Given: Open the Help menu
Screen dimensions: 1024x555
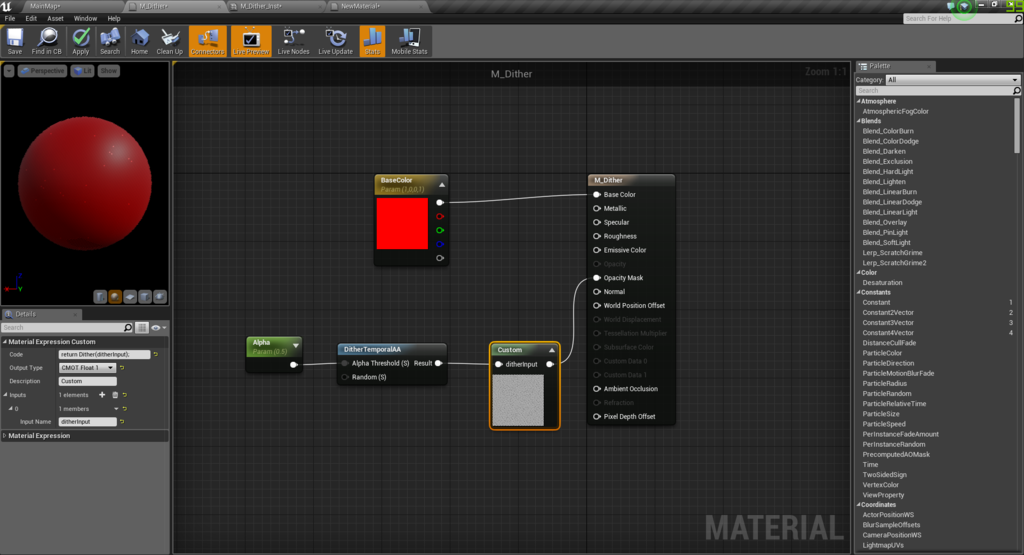Looking at the screenshot, I should (x=114, y=18).
